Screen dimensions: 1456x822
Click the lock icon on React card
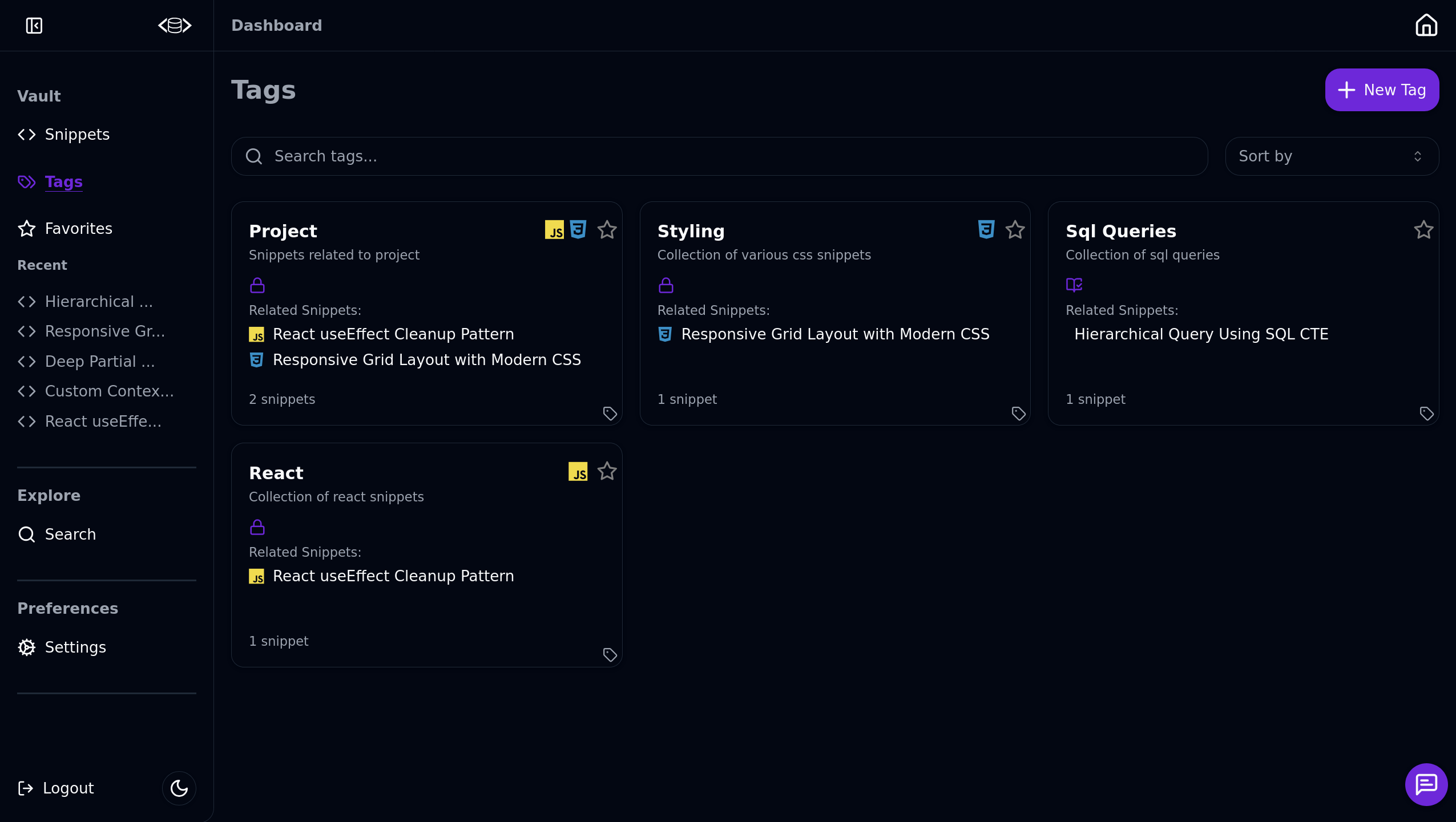[257, 527]
